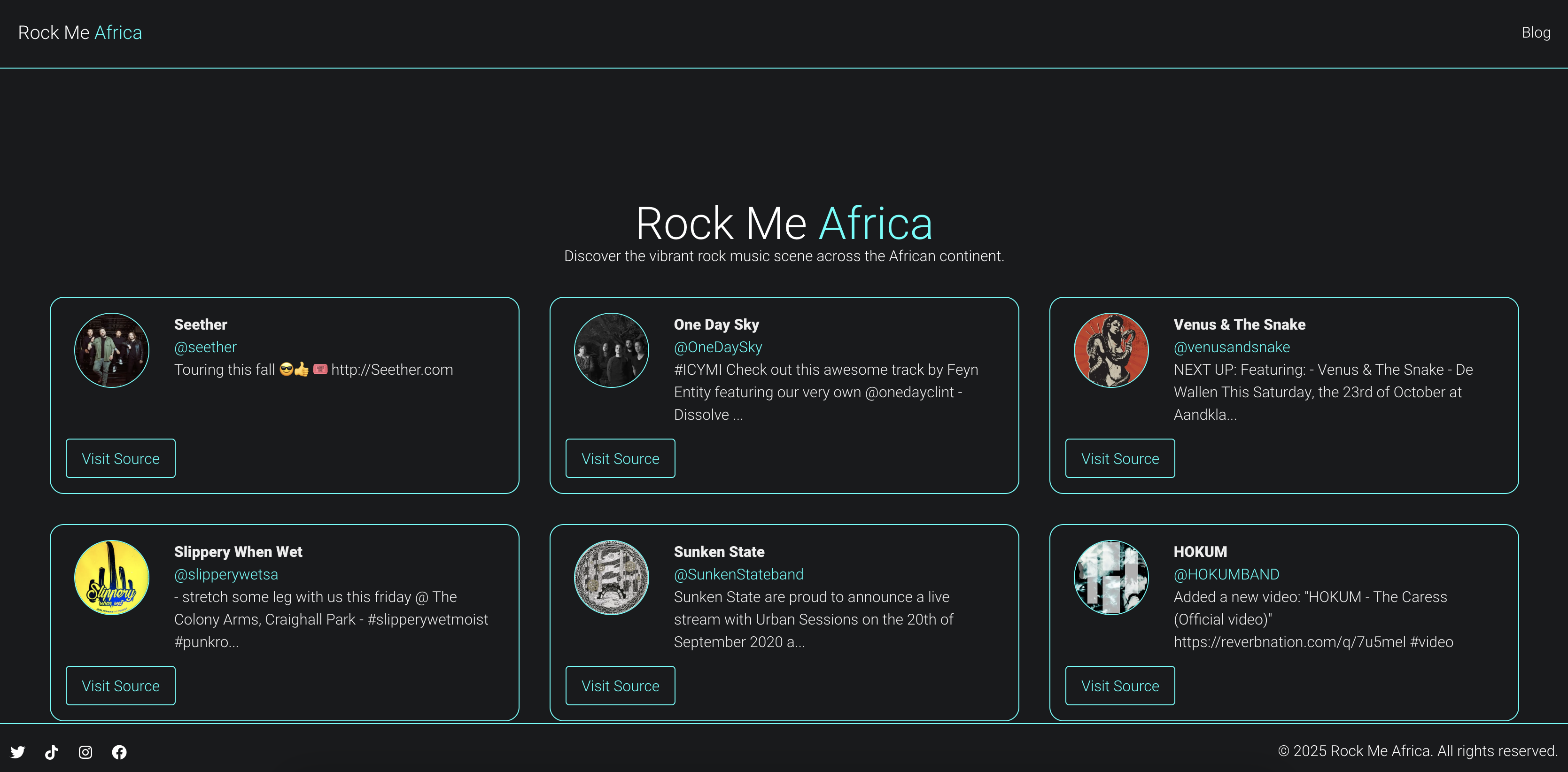1568x772 pixels.
Task: Open the Instagram icon in footer
Action: tap(85, 752)
